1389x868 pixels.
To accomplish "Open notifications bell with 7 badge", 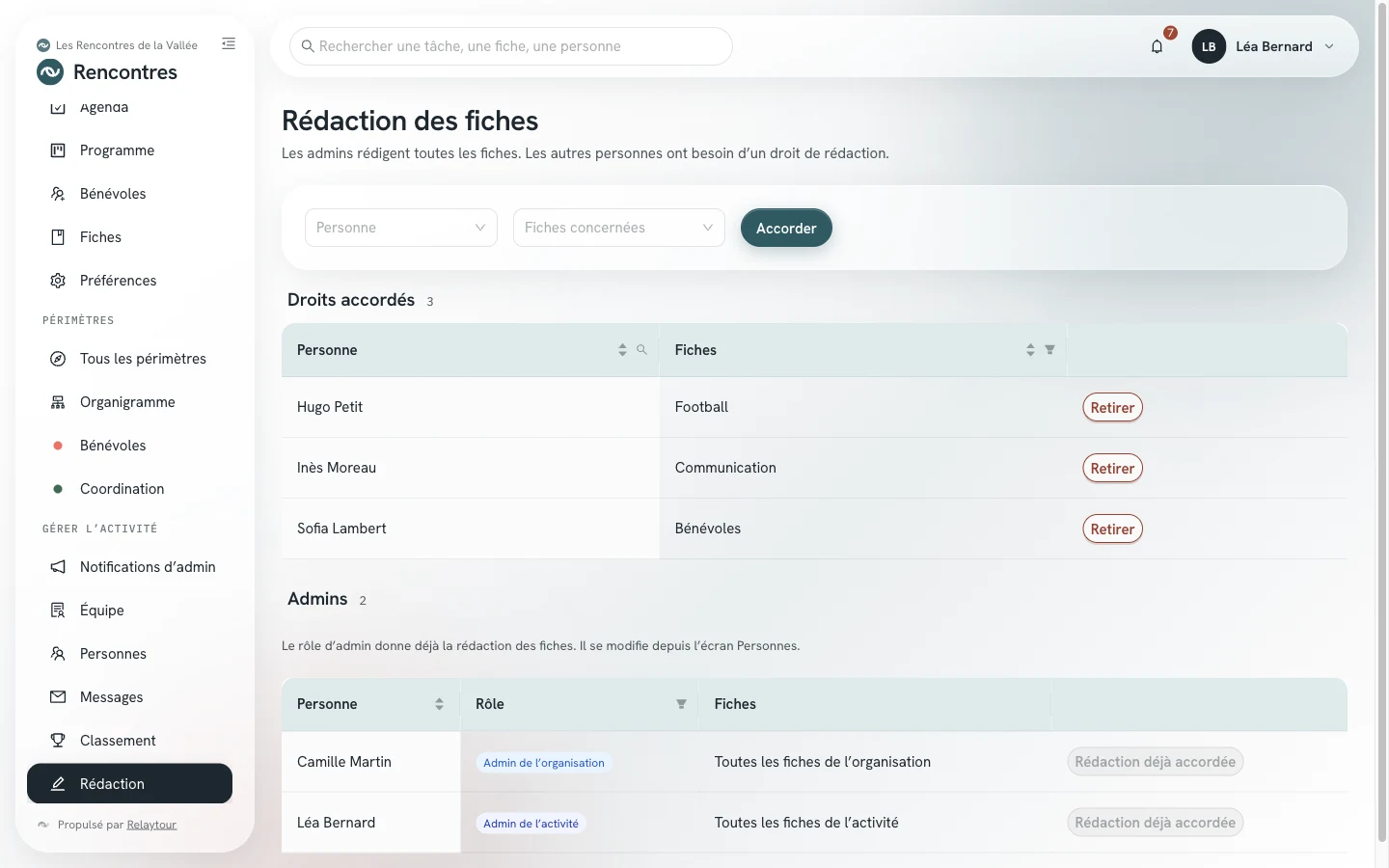I will 1157,46.
